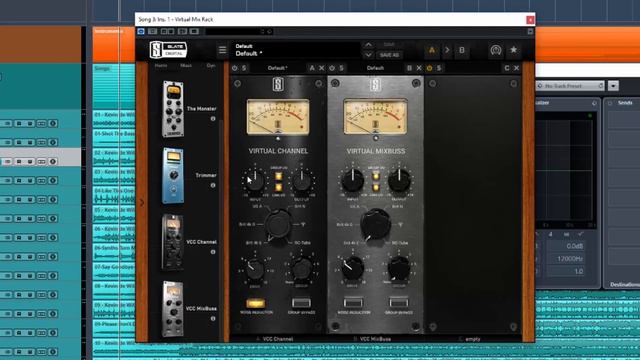Remove the module from slot B with X
The height and width of the screenshot is (360, 640).
pos(419,68)
